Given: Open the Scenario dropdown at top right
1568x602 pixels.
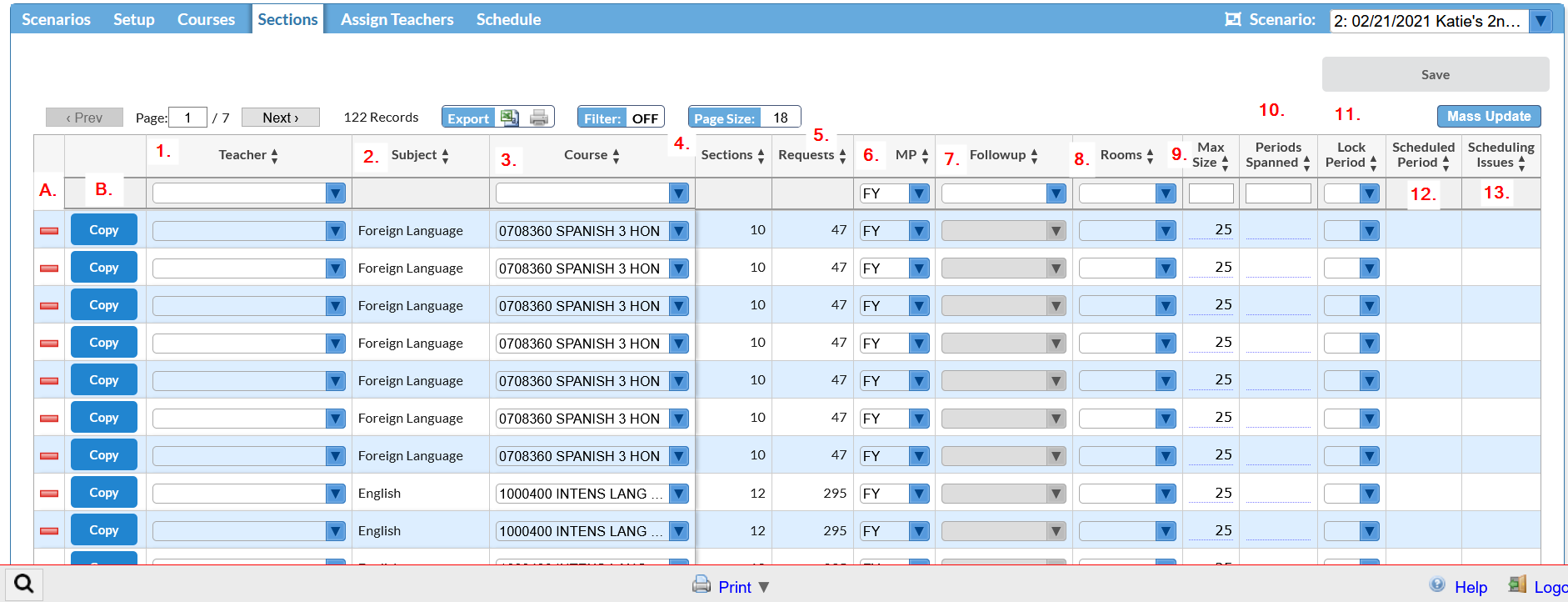Looking at the screenshot, I should tap(1541, 21).
